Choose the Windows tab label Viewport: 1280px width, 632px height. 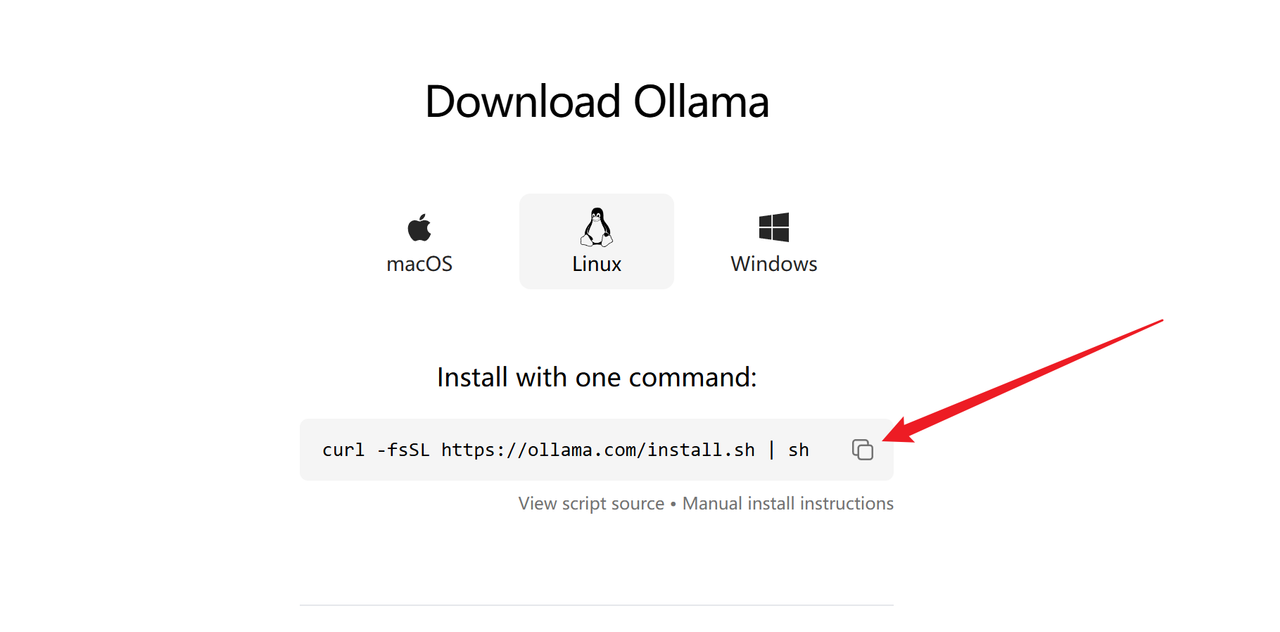pos(774,264)
